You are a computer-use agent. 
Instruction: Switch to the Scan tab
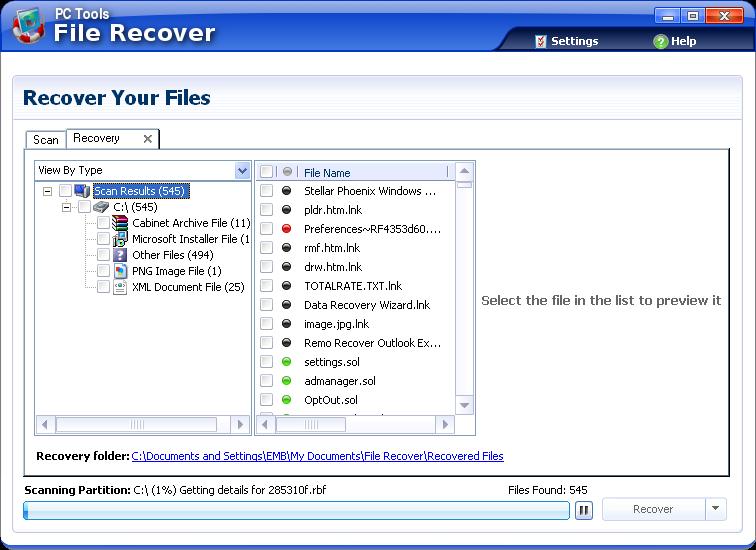click(46, 140)
